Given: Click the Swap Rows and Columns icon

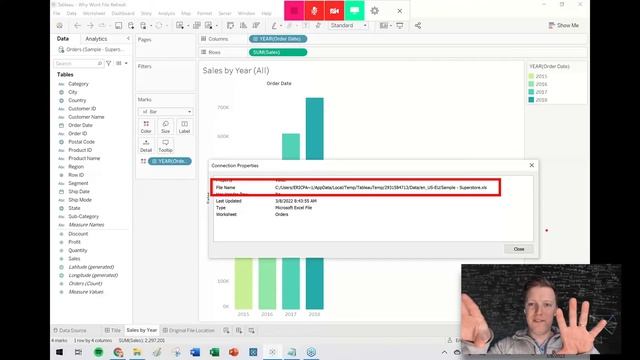Looking at the screenshot, I should click(231, 25).
